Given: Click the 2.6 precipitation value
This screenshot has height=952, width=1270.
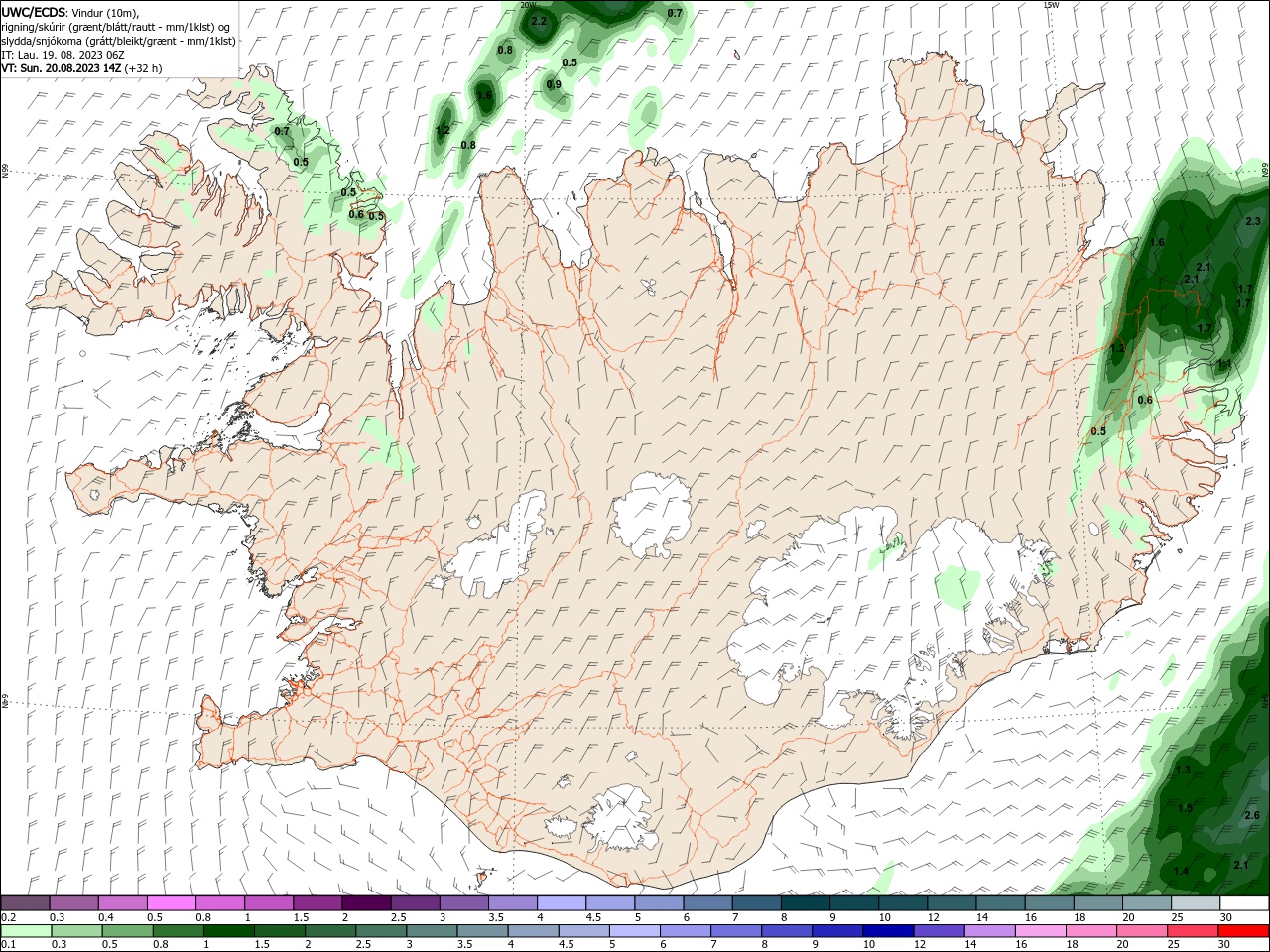Looking at the screenshot, I should pyautogui.click(x=1252, y=816).
